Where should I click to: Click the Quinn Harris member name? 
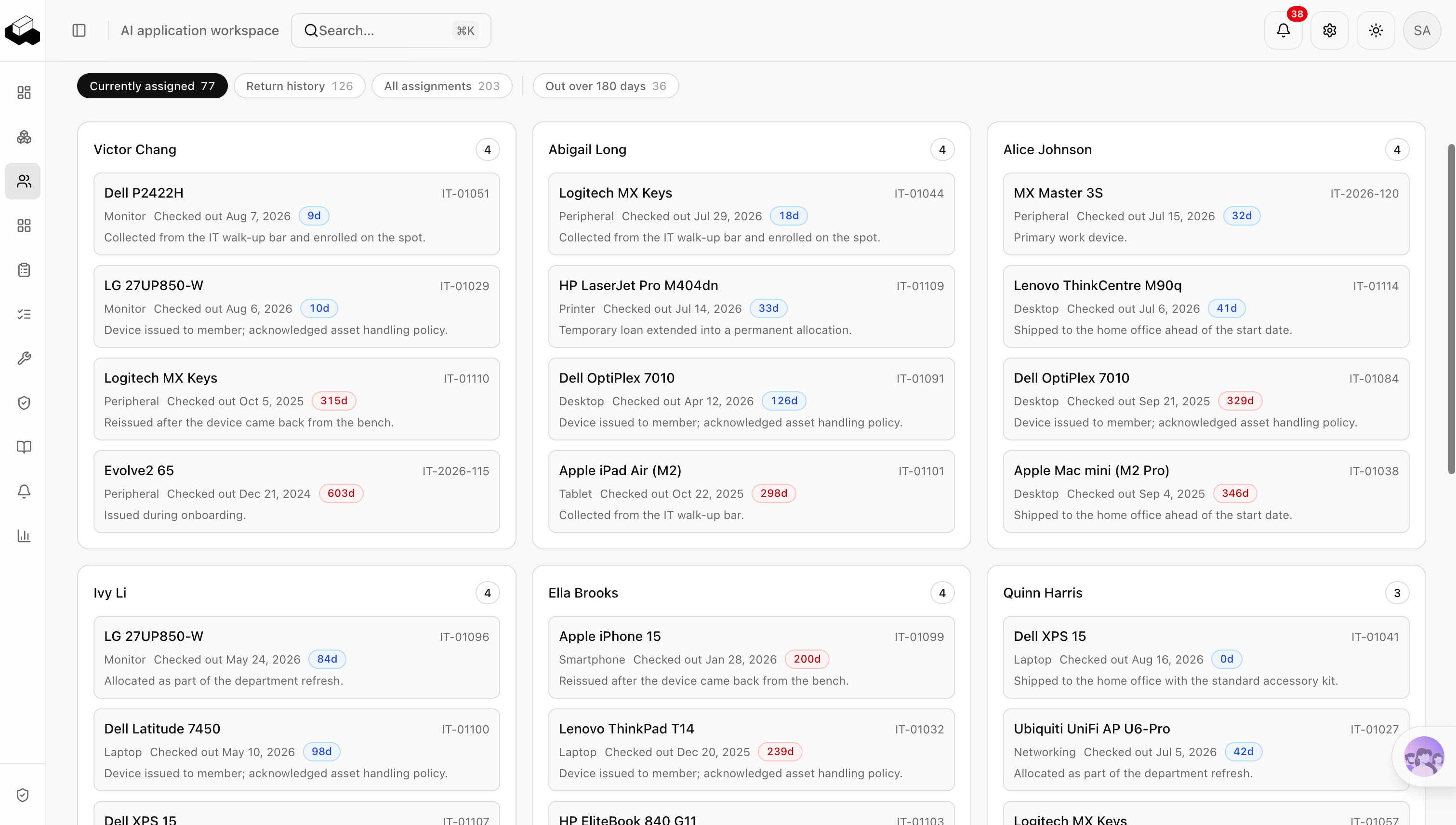[x=1043, y=593]
